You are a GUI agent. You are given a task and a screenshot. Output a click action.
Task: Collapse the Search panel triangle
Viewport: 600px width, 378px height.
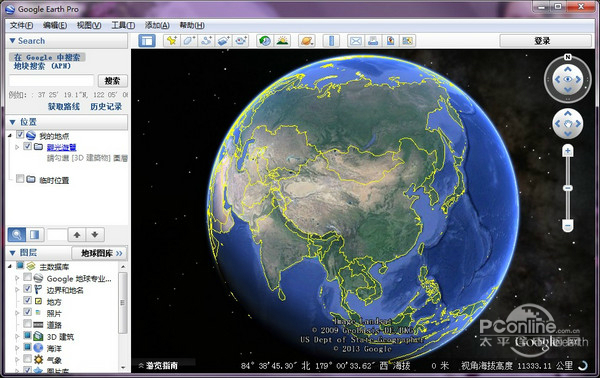point(12,41)
